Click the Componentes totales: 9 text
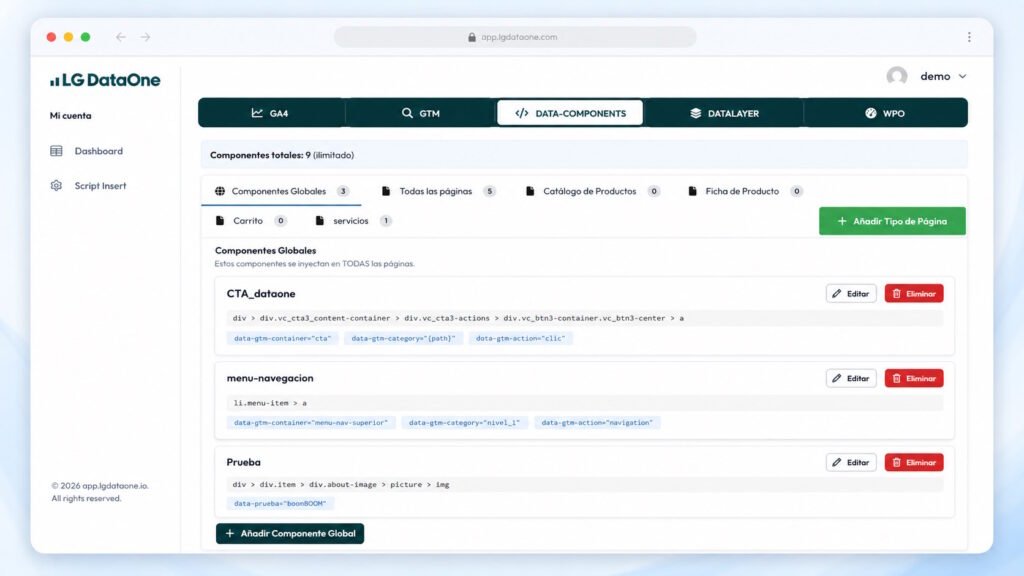1024x576 pixels. [x=260, y=155]
